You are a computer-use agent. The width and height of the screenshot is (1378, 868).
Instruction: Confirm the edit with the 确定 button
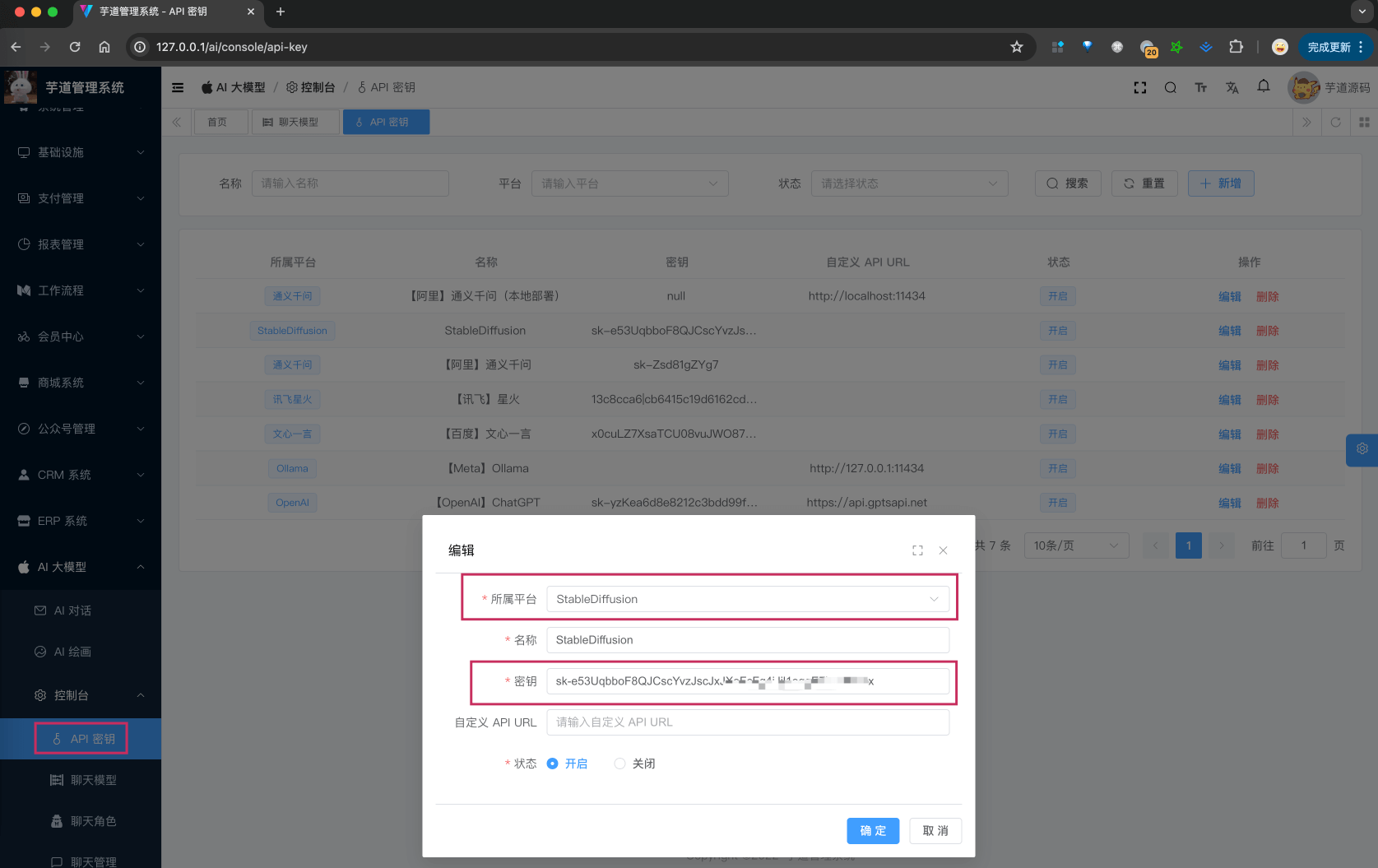coord(873,831)
